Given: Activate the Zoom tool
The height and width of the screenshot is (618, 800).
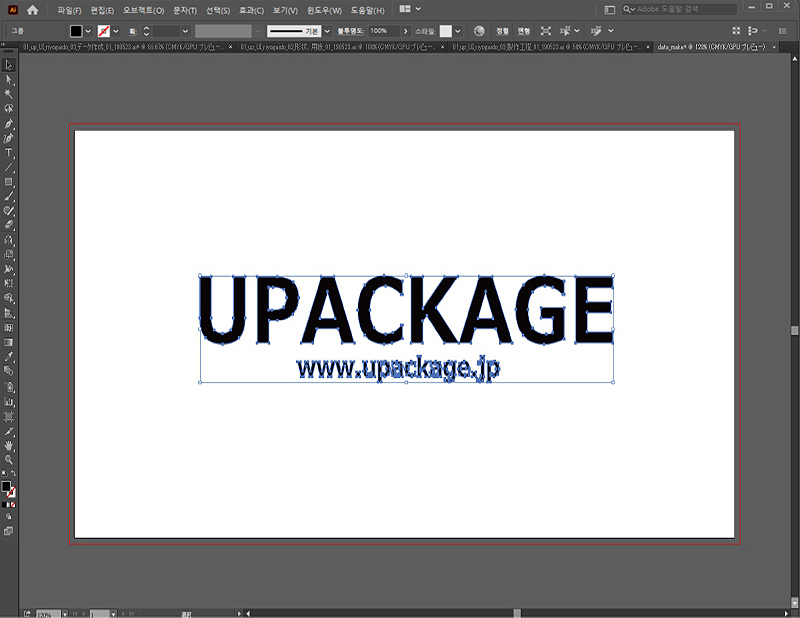Looking at the screenshot, I should pos(8,460).
